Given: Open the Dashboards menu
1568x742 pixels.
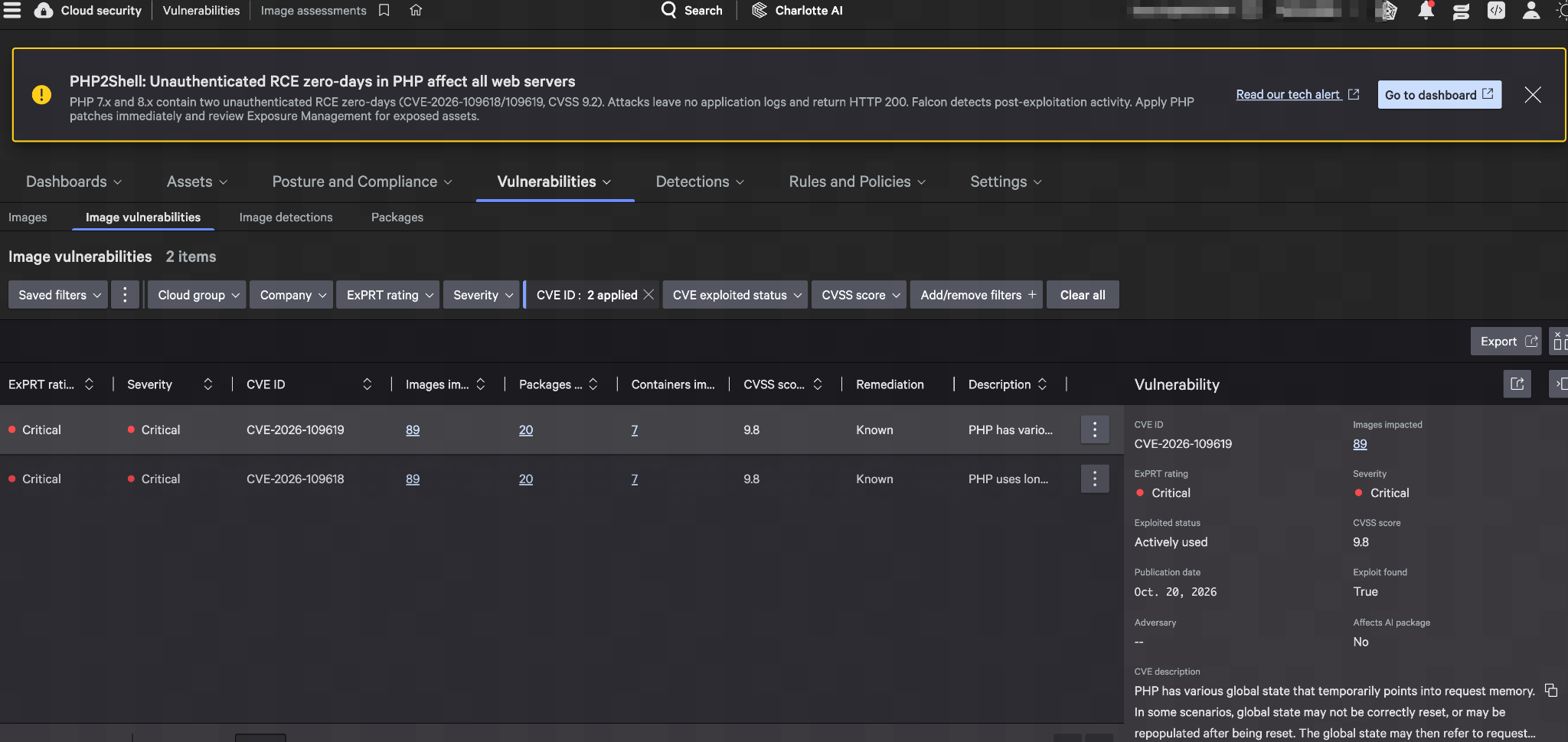Looking at the screenshot, I should (x=73, y=181).
